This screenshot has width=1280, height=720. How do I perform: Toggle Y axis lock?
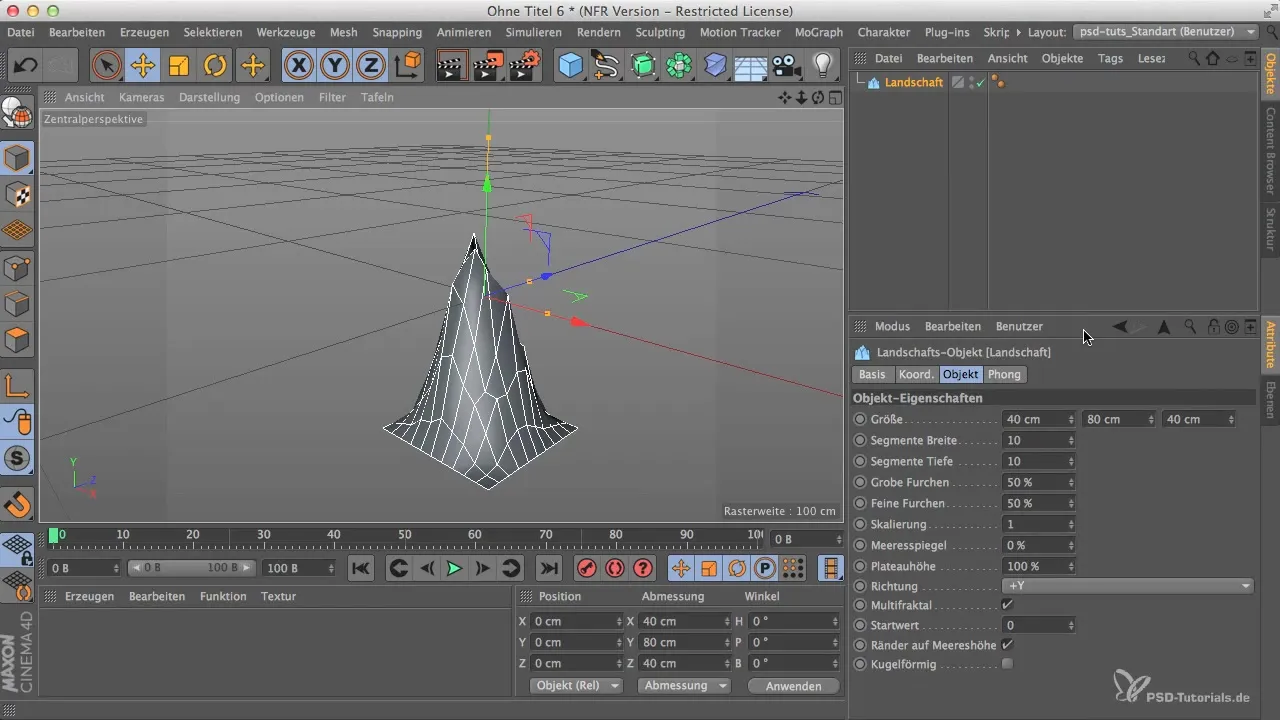(335, 66)
